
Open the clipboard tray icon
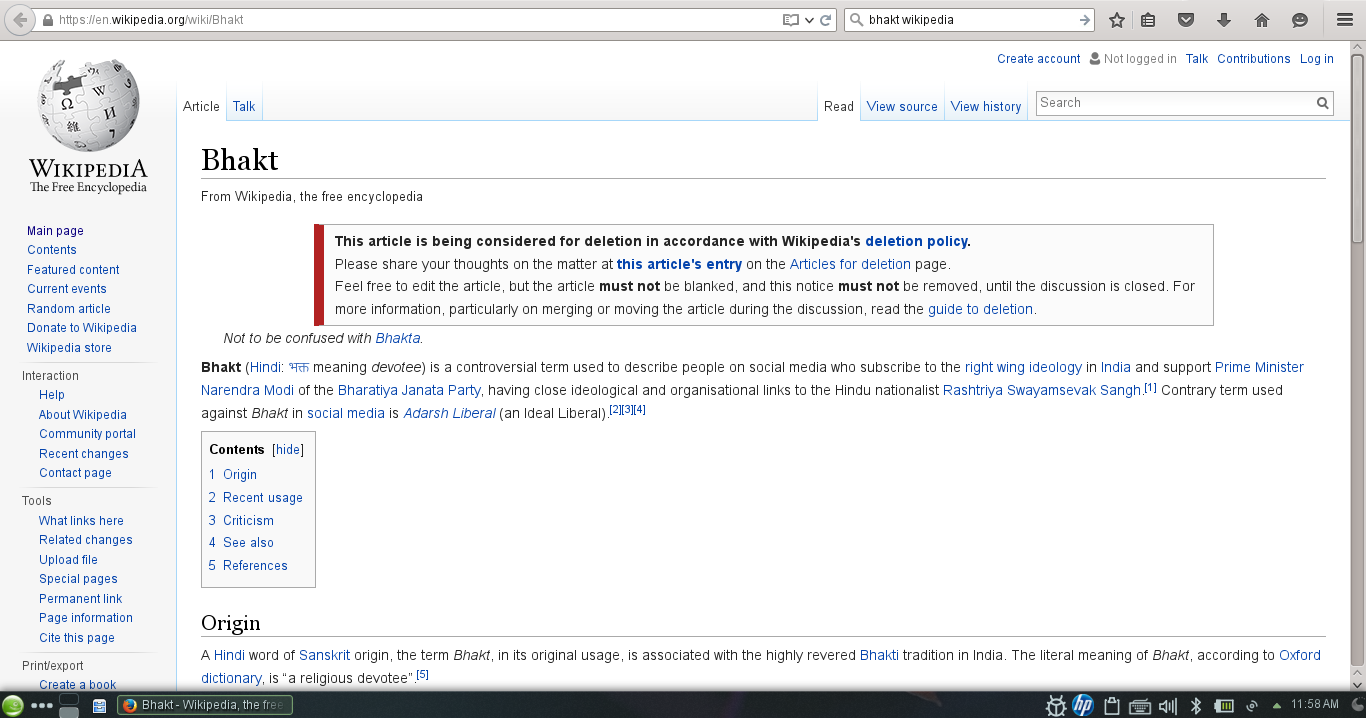[1111, 705]
